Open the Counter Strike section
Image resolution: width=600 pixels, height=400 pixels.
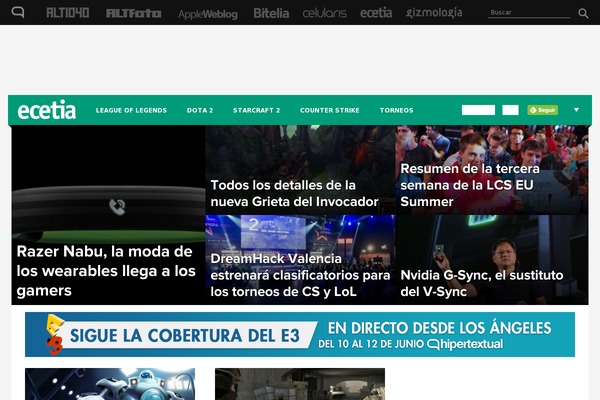tap(329, 110)
